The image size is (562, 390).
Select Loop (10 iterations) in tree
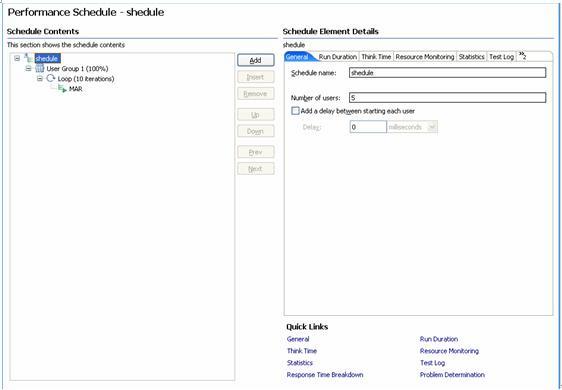pos(86,79)
